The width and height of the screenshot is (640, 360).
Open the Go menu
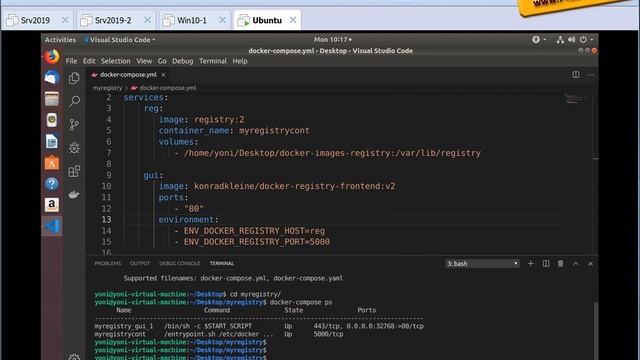[x=162, y=61]
